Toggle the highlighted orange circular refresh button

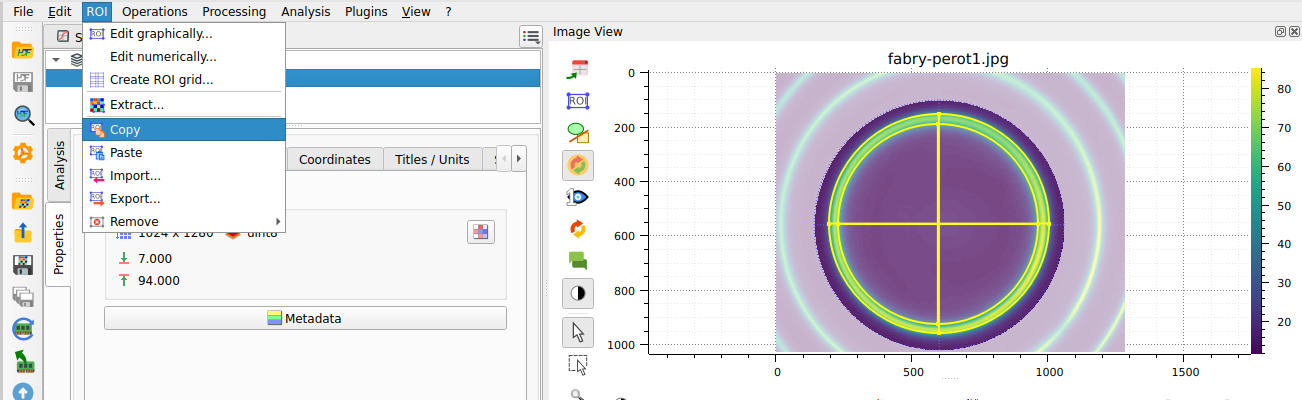pyautogui.click(x=577, y=165)
